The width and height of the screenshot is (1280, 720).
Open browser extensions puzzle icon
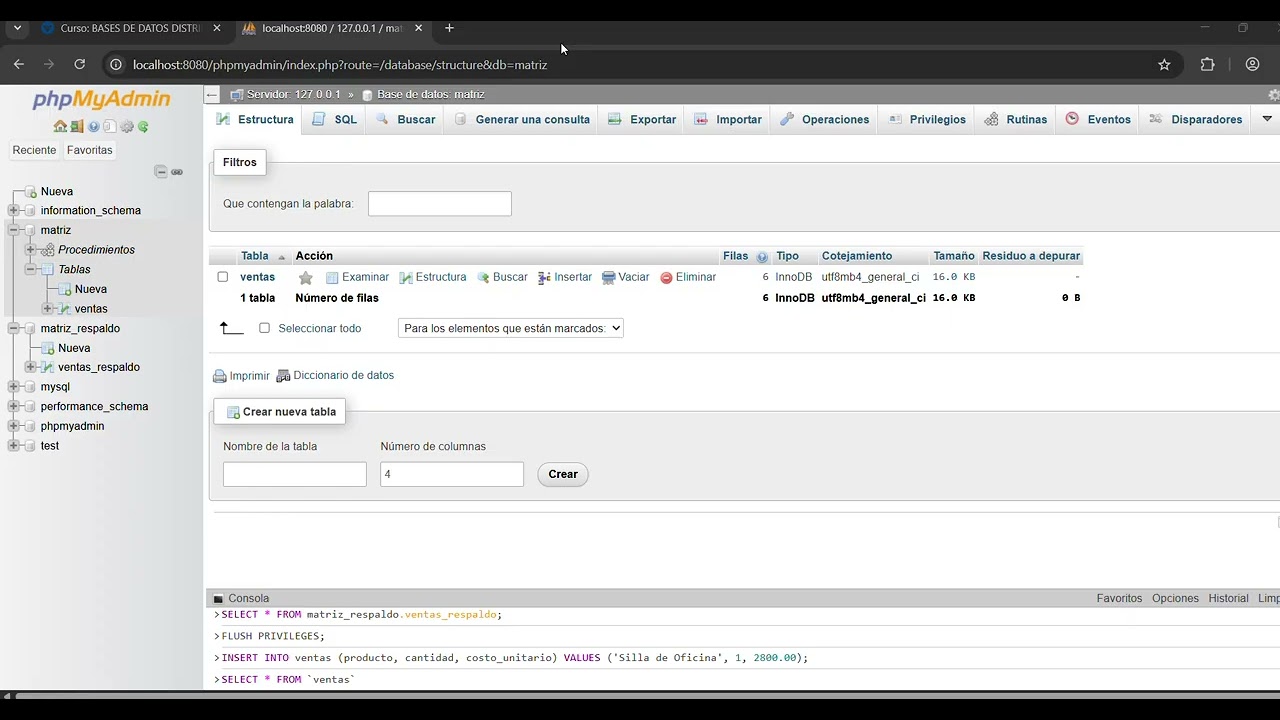[1207, 64]
